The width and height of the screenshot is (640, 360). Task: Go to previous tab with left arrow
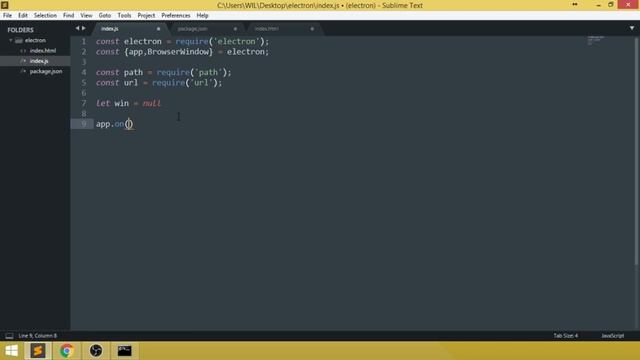click(78, 28)
